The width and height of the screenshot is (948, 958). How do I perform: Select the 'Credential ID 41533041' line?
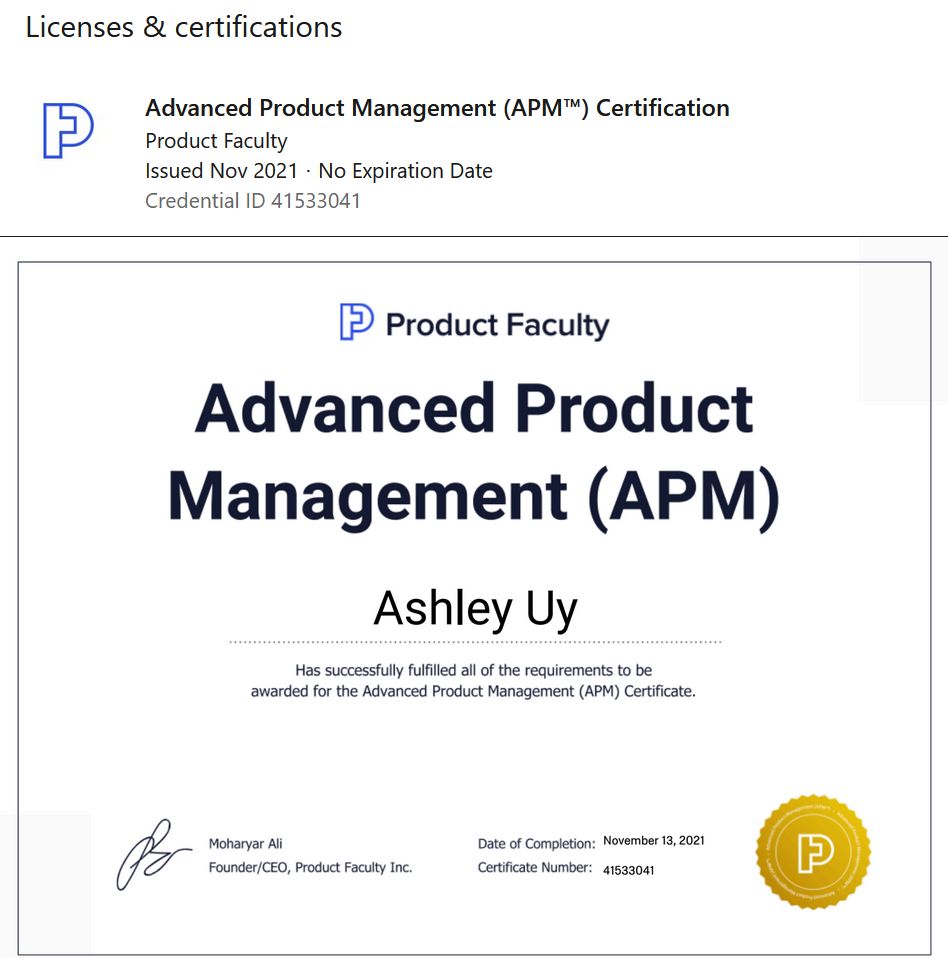[253, 201]
